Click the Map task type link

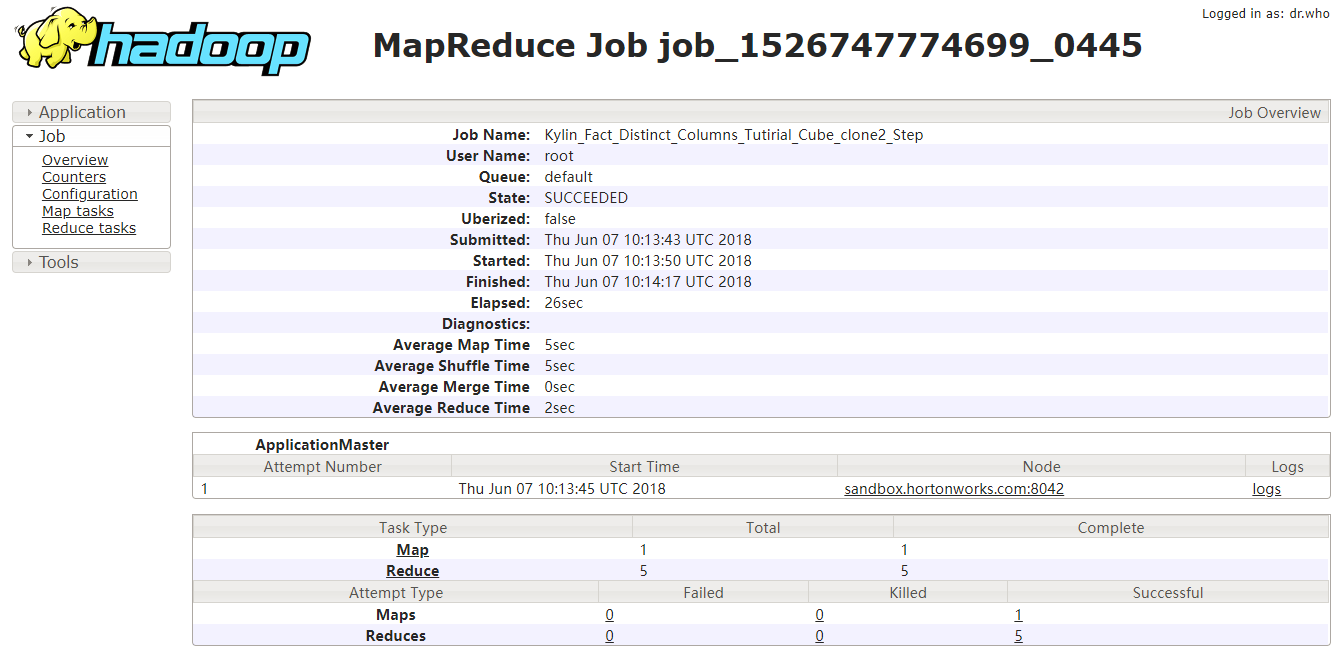pos(412,550)
